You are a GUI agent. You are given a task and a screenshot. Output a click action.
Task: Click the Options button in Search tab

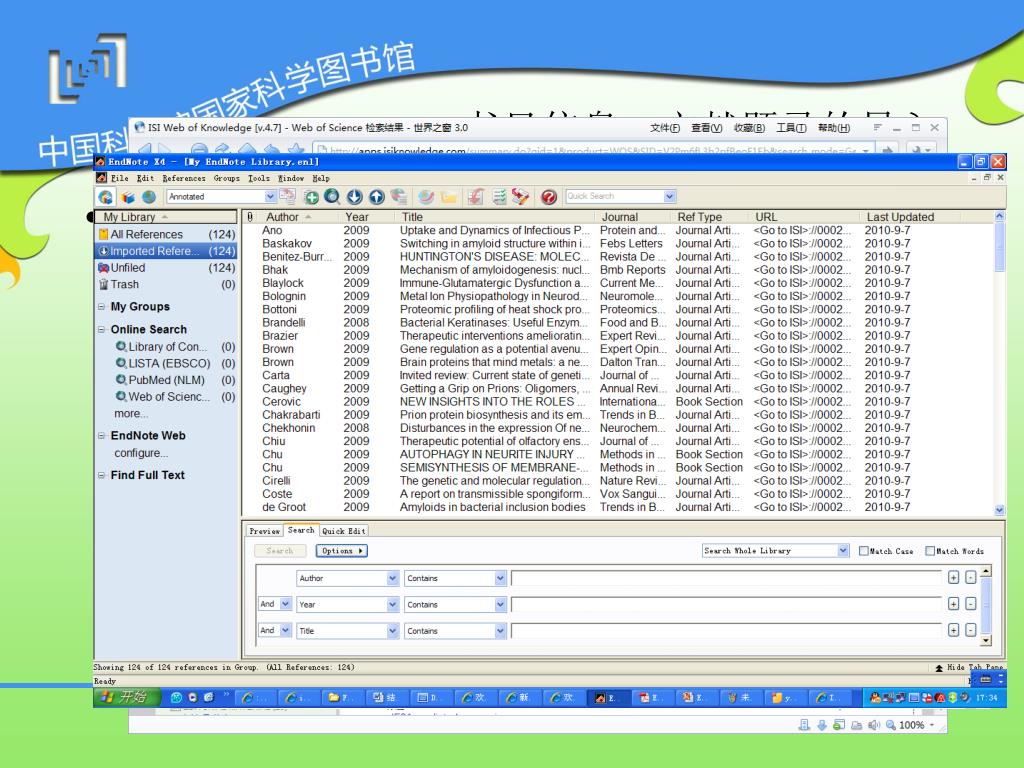(x=342, y=551)
